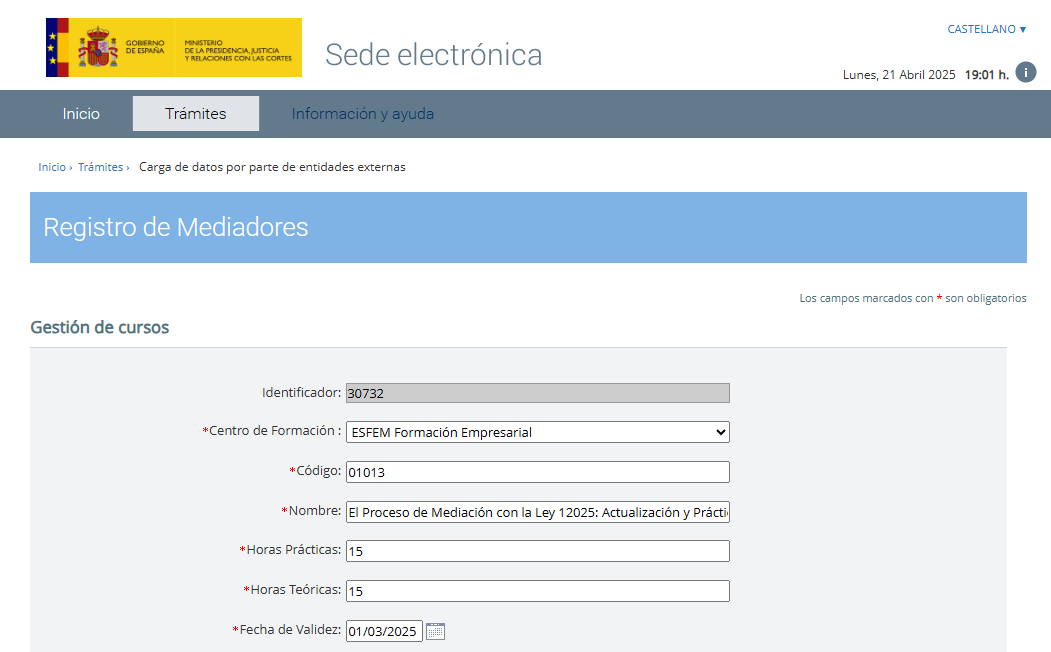Click the Gestión de cursos section heading
This screenshot has height=652, width=1051.
coord(100,327)
